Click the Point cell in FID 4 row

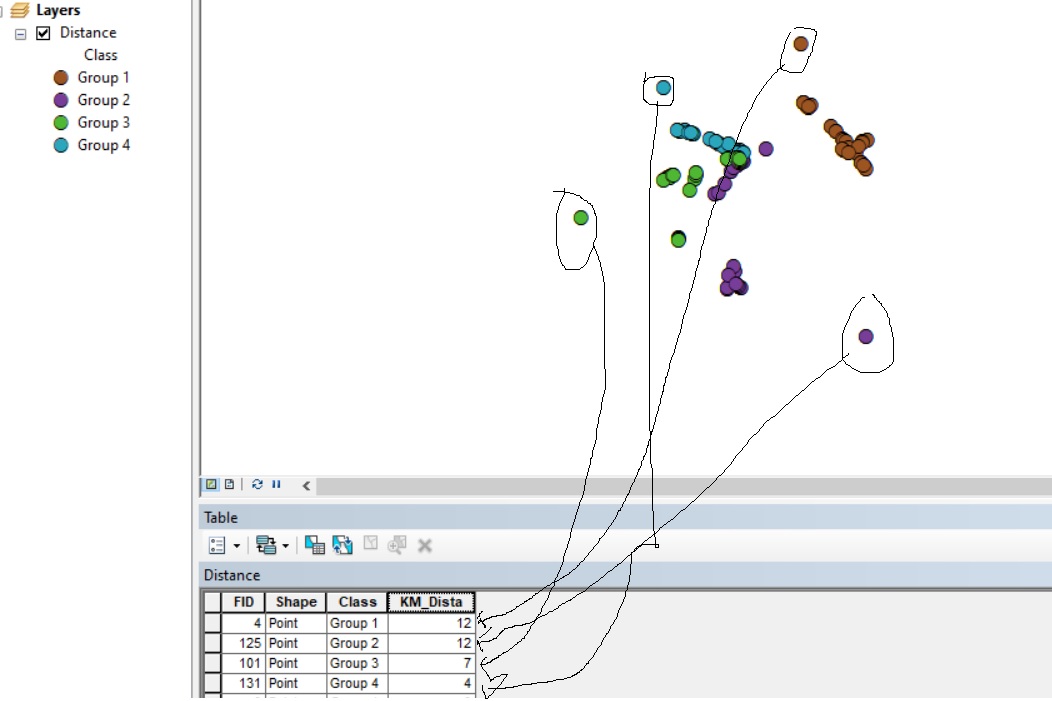point(296,623)
